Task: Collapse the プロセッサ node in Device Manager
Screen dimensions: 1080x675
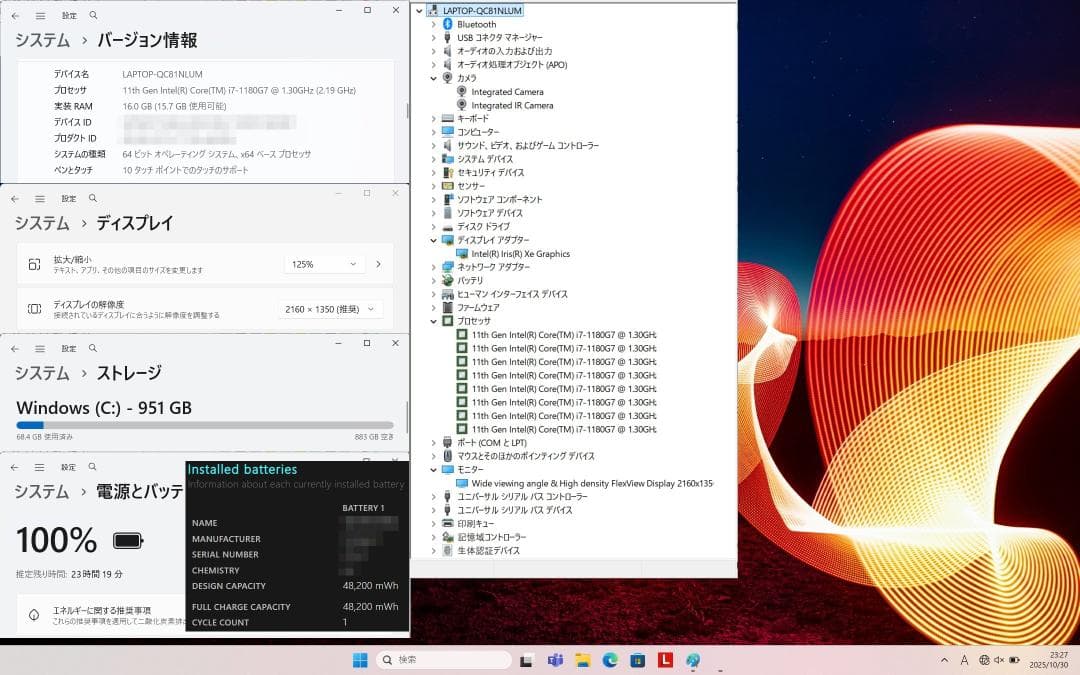Action: 432,321
